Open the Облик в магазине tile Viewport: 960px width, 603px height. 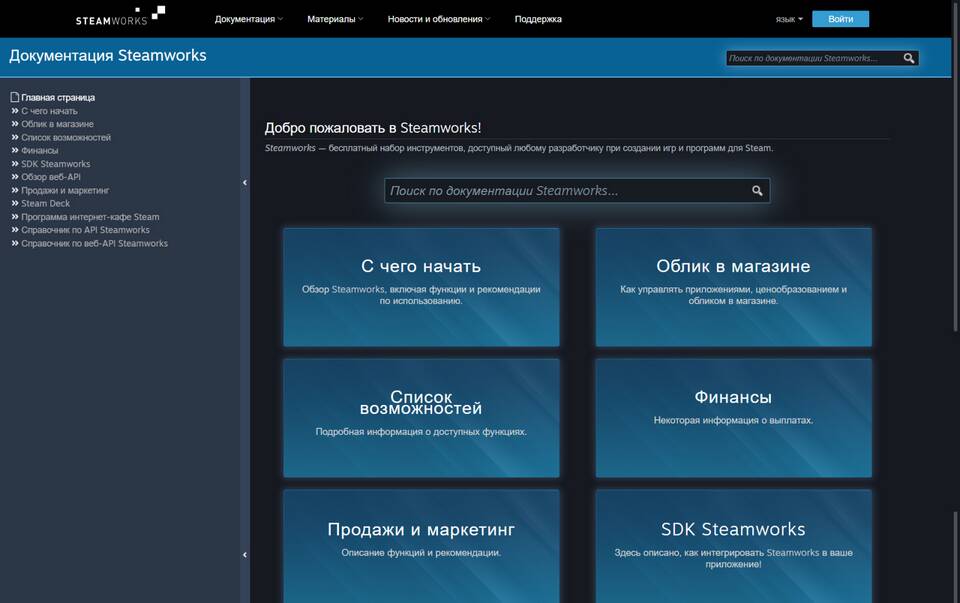click(733, 287)
